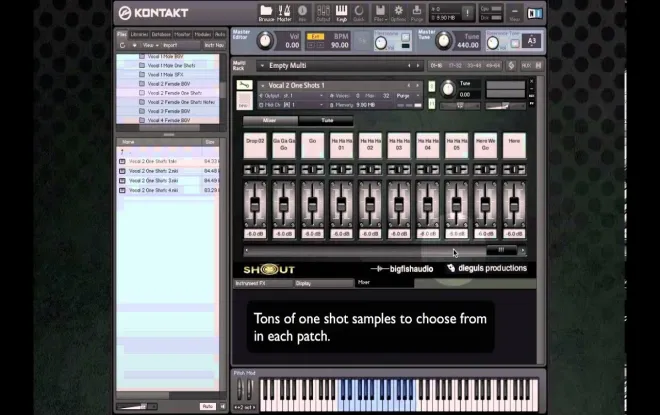Click the View minimize icon
The image size is (660, 415).
click(514, 13)
